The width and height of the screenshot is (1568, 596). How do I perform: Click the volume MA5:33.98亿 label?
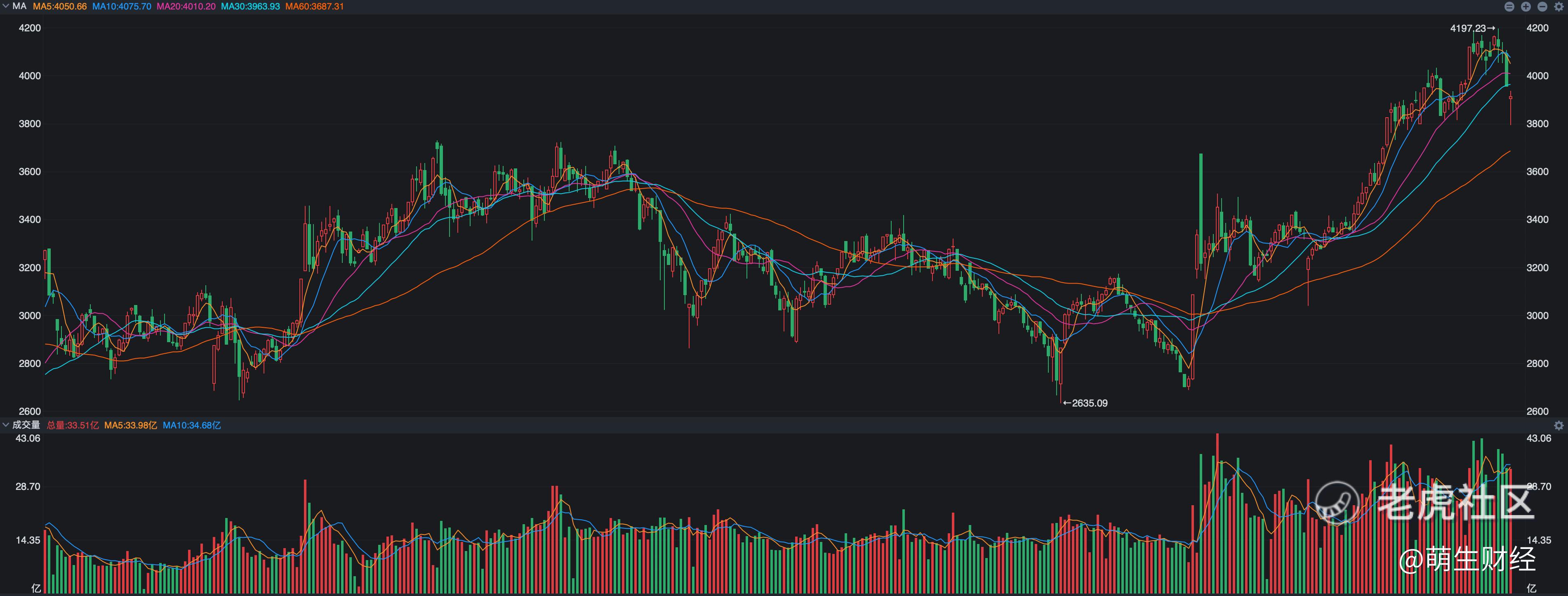coord(130,426)
